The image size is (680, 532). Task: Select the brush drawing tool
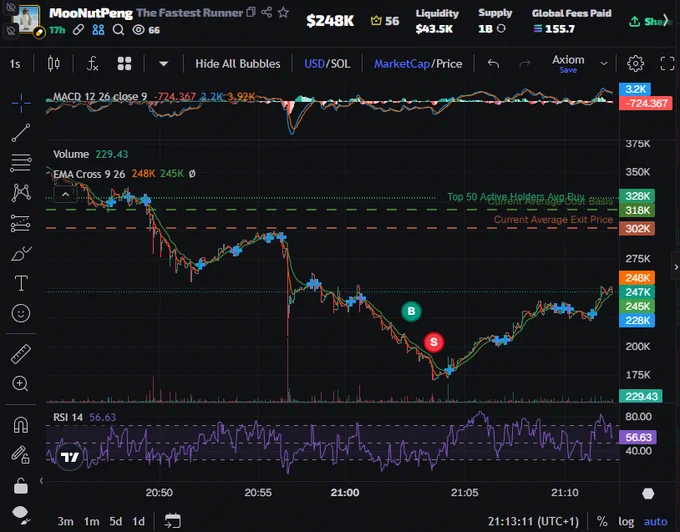(x=21, y=254)
